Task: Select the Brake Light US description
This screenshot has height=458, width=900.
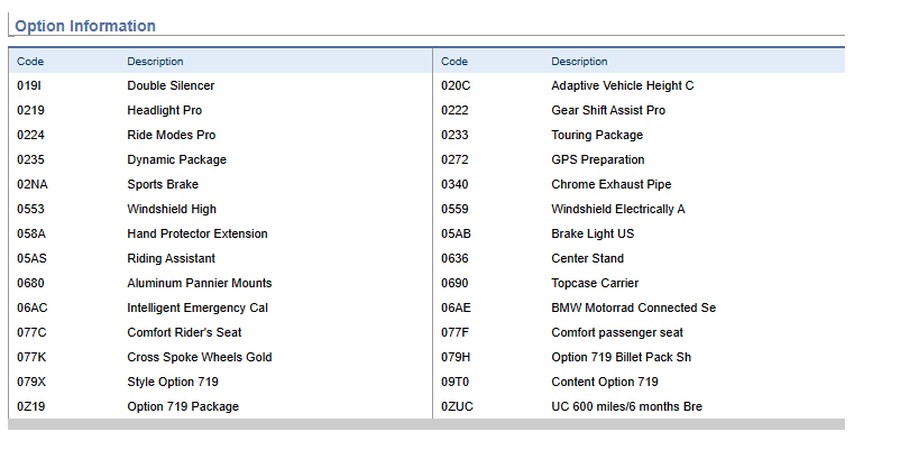Action: 593,234
